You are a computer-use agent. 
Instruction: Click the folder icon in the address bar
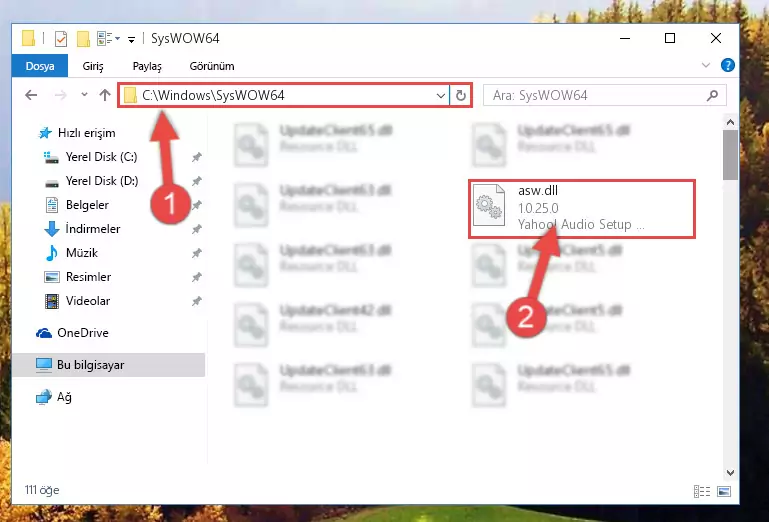tap(130, 95)
